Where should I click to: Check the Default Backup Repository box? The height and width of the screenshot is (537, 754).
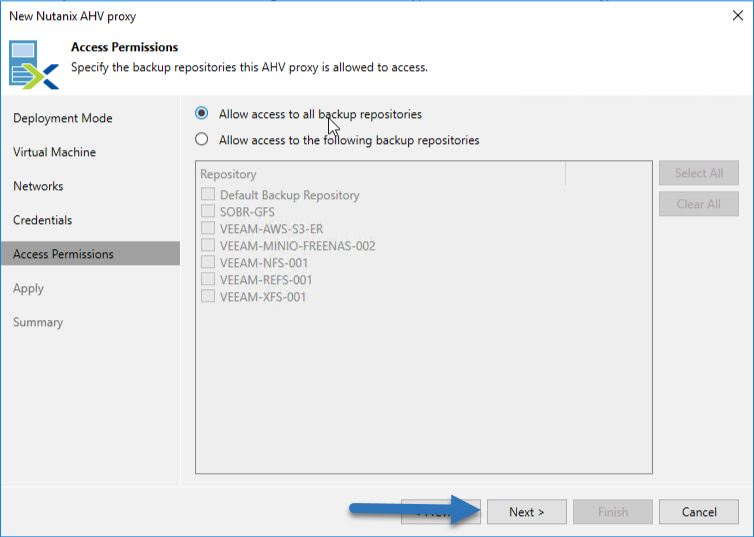(x=208, y=194)
